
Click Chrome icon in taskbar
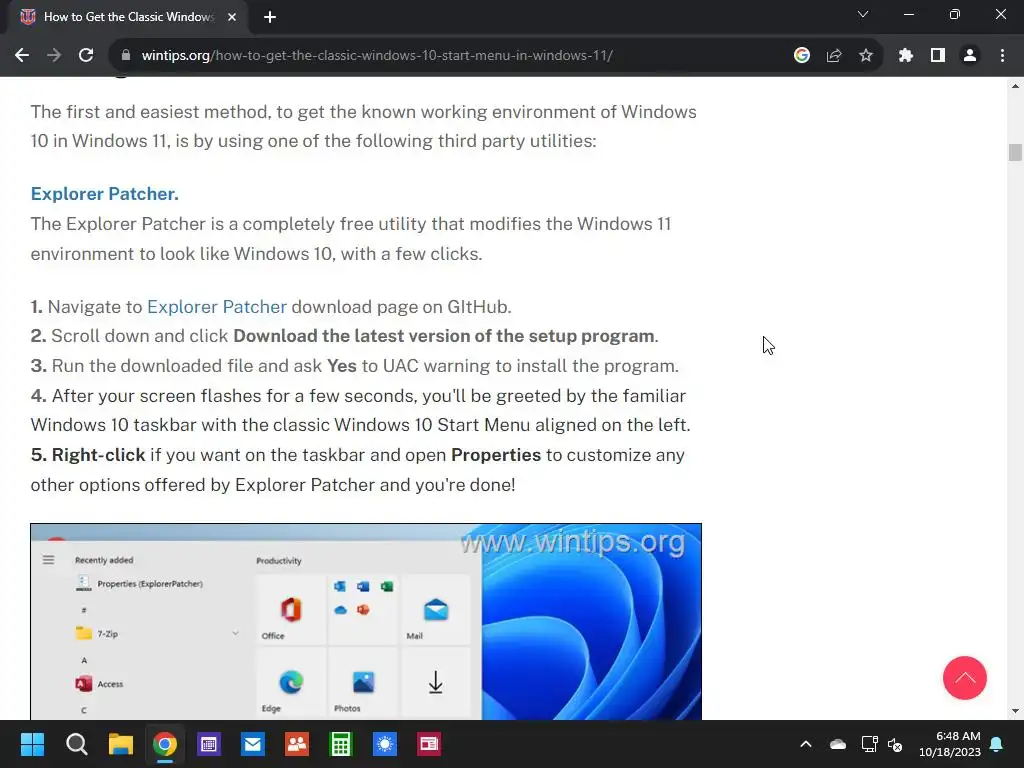165,744
